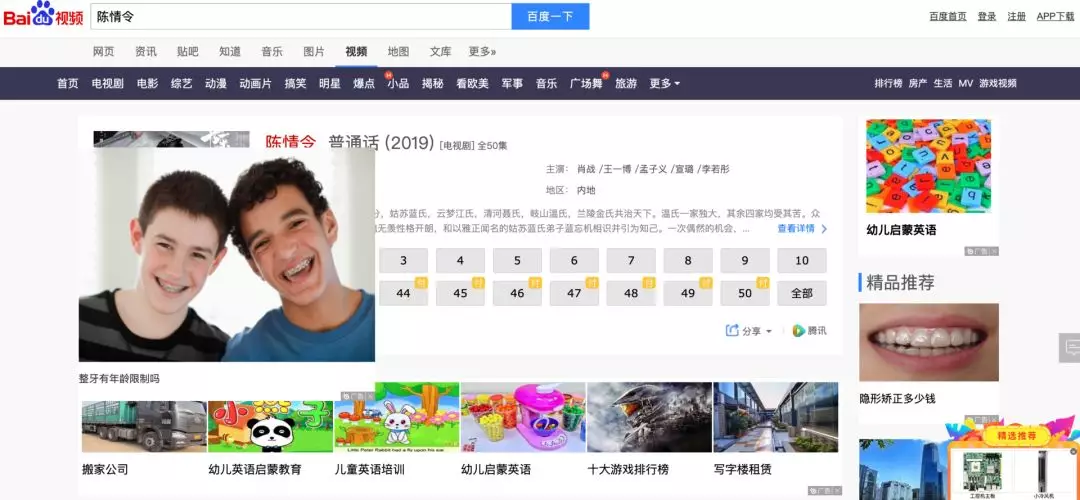Switch to the 图片 search tab
This screenshot has height=500, width=1080.
point(313,52)
